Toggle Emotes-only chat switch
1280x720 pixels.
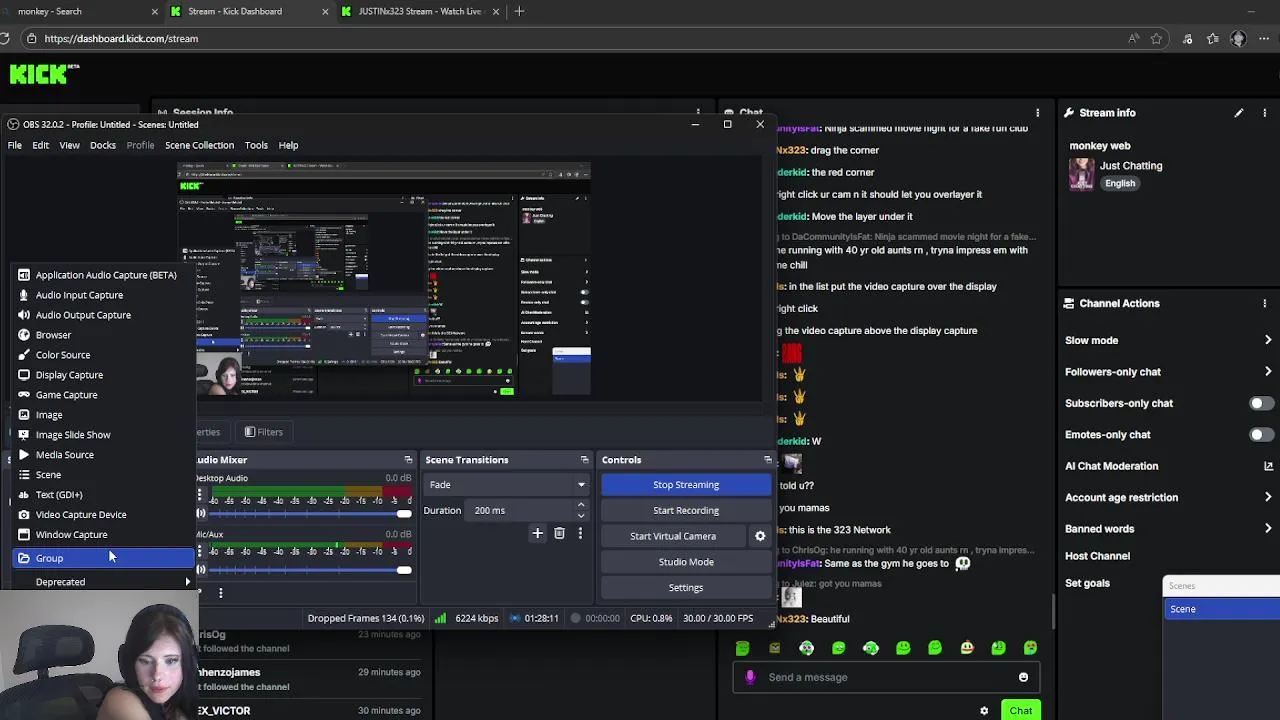pyautogui.click(x=1261, y=435)
